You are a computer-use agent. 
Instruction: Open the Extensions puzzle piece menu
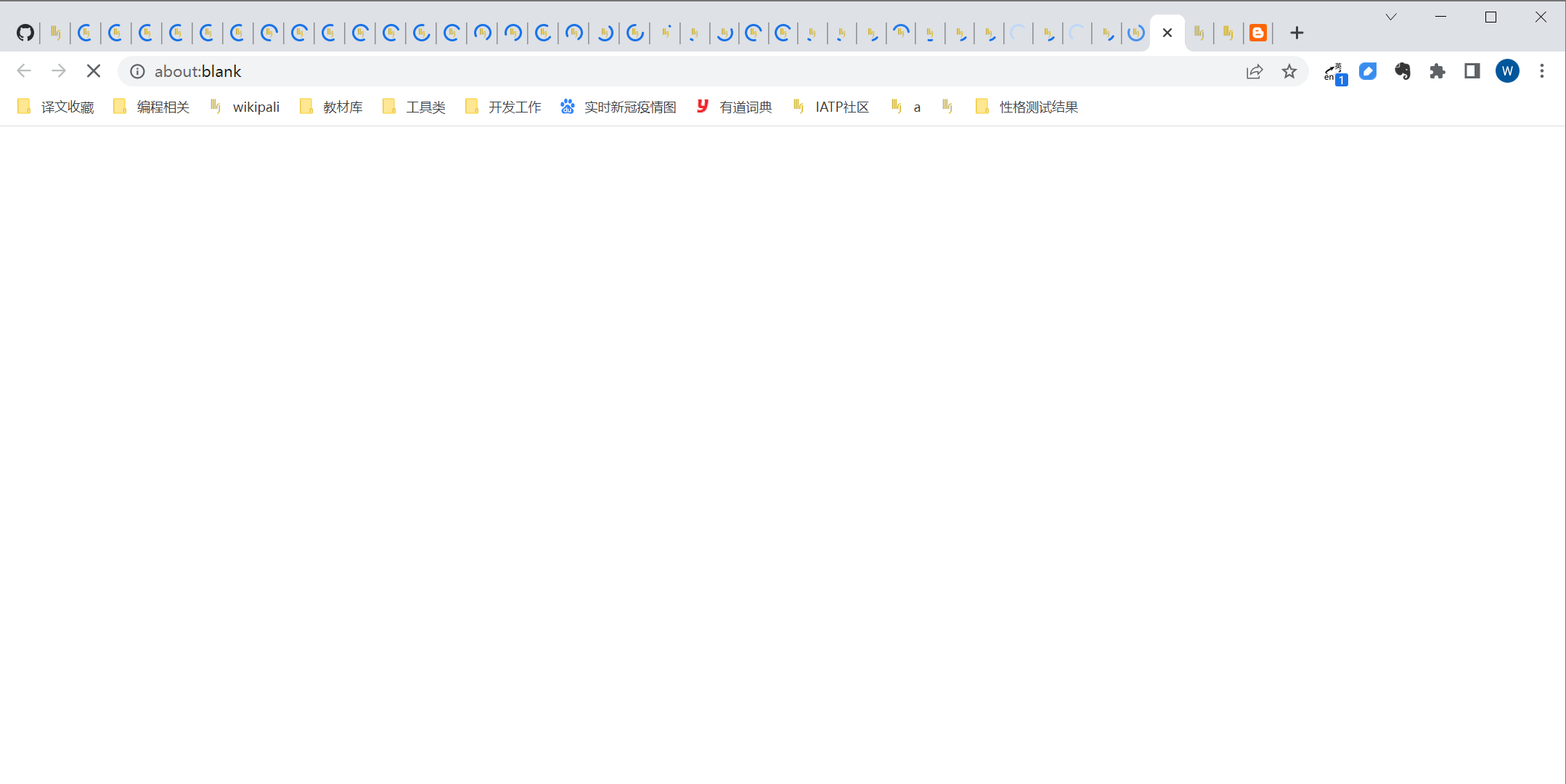coord(1437,71)
